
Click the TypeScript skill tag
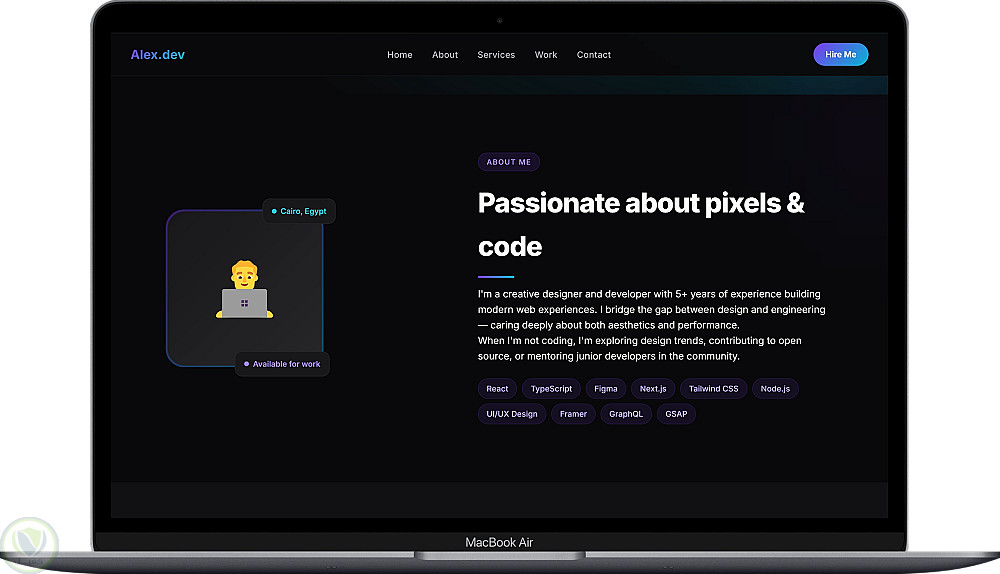(552, 388)
